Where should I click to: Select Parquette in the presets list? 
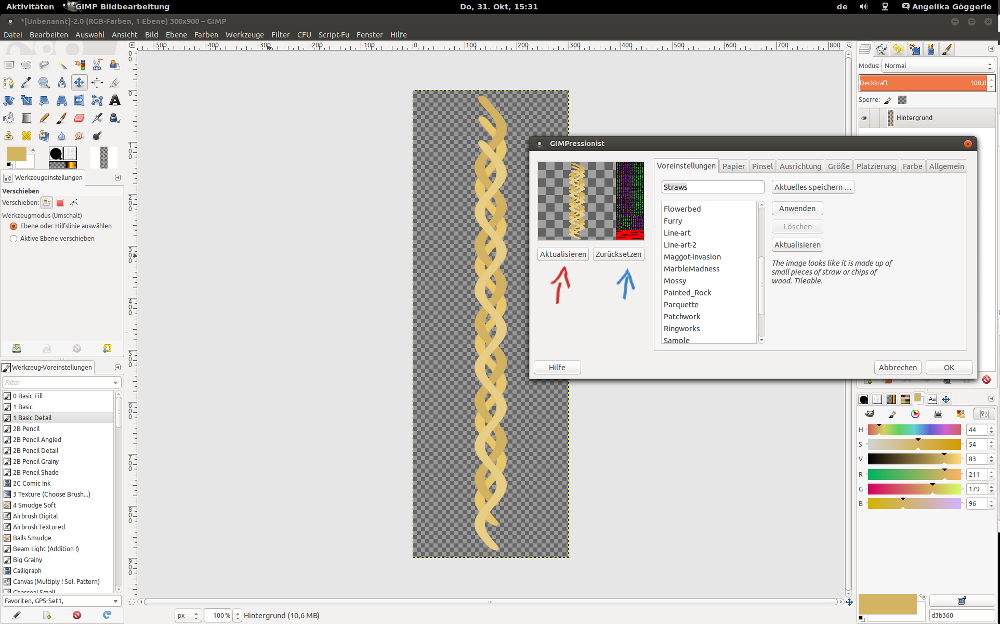pyautogui.click(x=681, y=305)
